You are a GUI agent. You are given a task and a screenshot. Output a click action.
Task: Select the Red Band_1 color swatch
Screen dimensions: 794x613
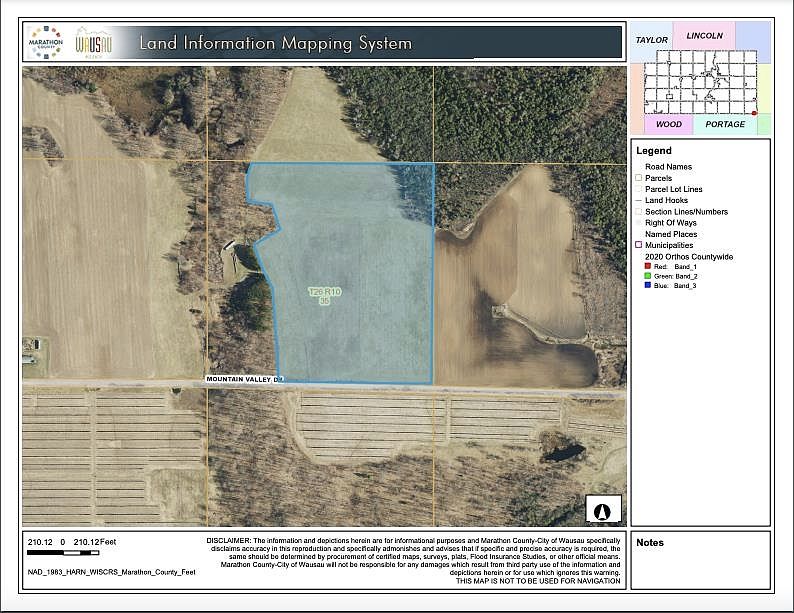(x=647, y=266)
